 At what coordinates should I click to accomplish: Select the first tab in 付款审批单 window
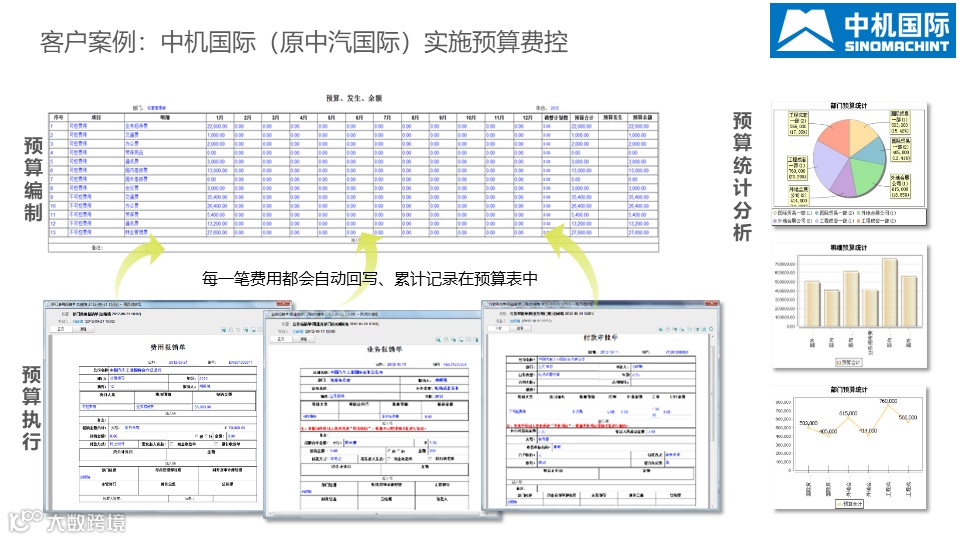(x=498, y=328)
